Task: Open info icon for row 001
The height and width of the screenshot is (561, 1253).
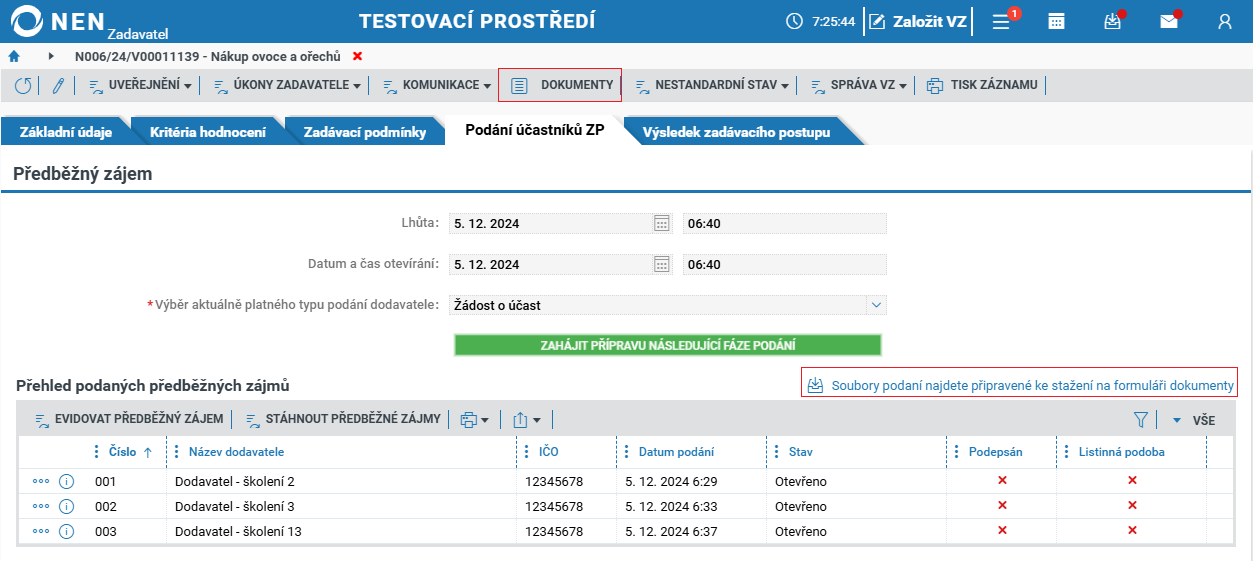Action: pos(67,481)
